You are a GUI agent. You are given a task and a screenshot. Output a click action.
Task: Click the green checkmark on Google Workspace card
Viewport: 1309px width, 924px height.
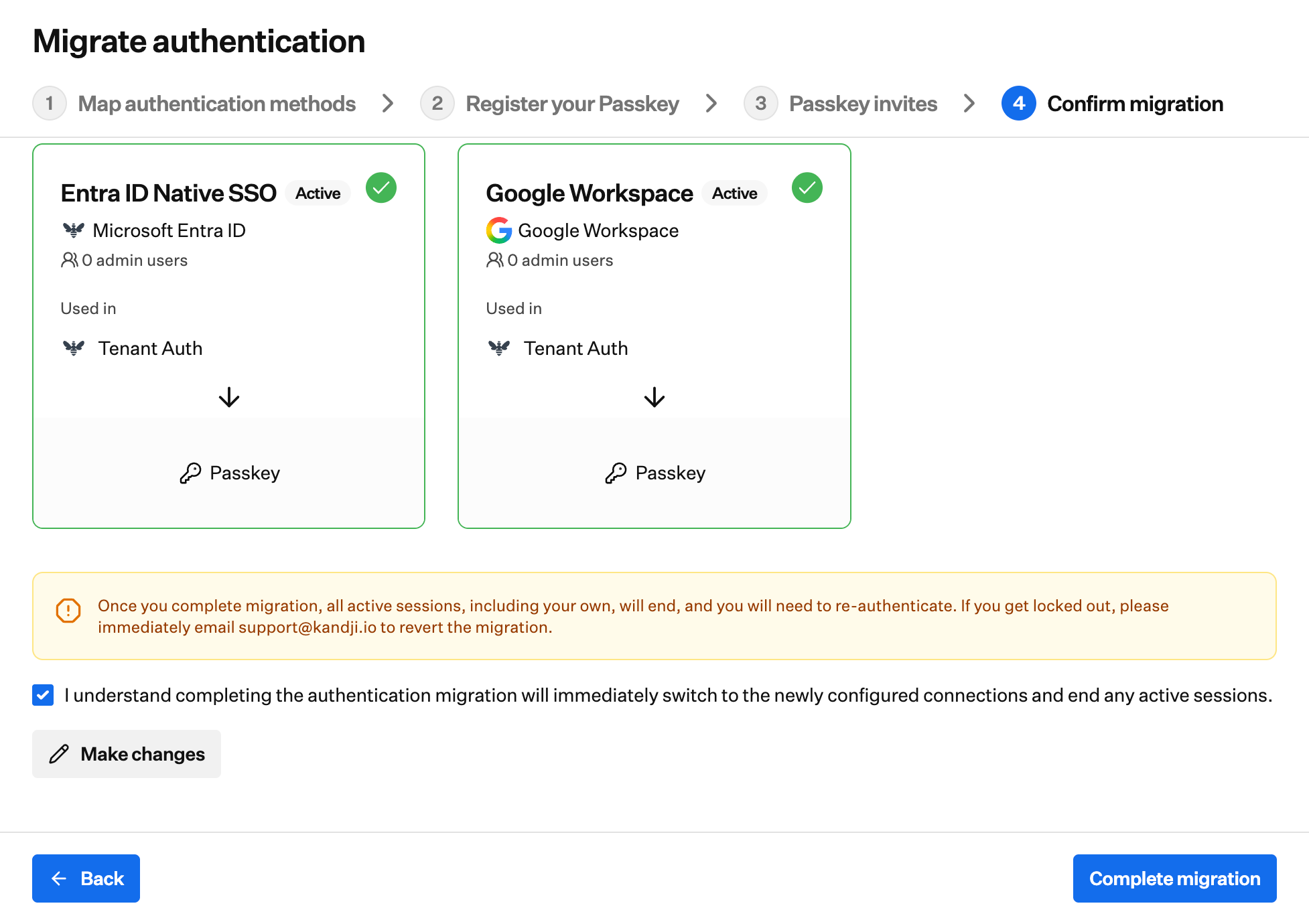807,188
